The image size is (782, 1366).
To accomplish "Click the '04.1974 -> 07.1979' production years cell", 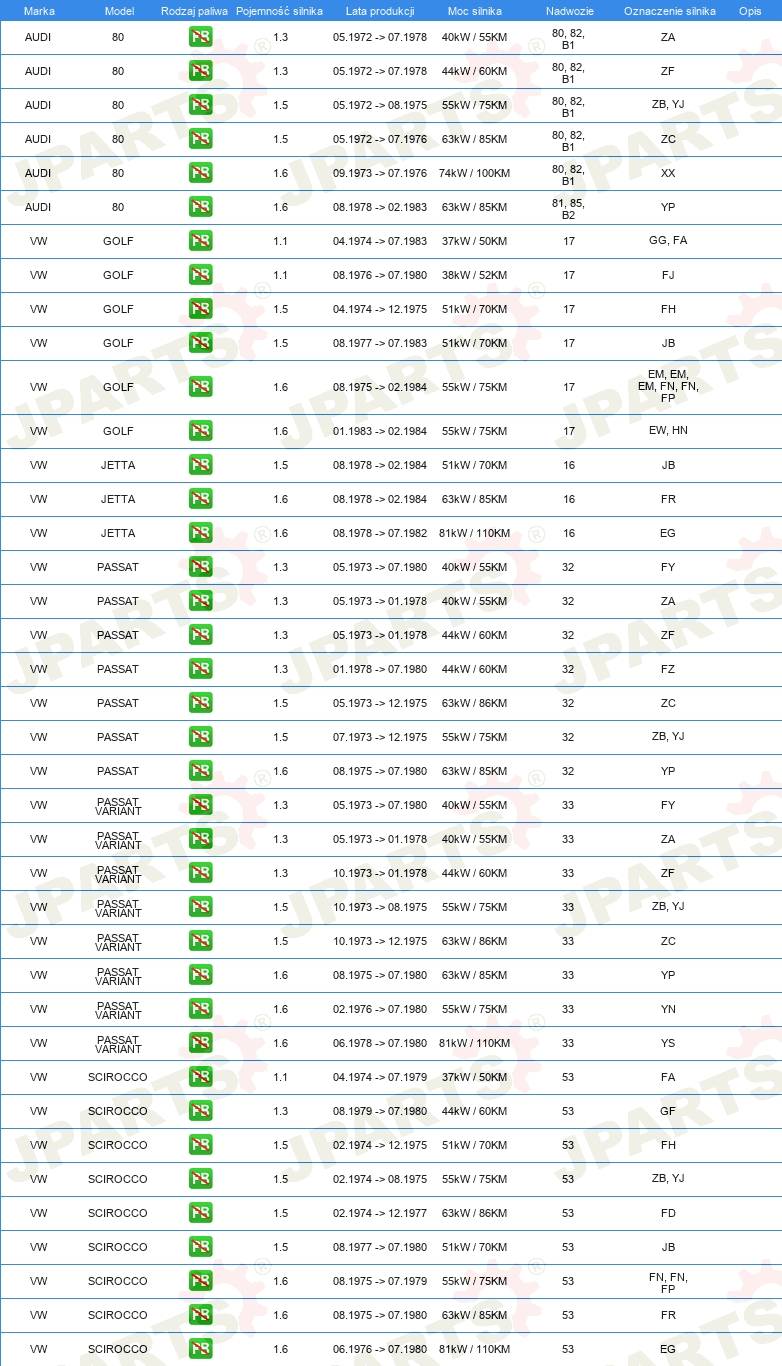I will pos(380,1077).
